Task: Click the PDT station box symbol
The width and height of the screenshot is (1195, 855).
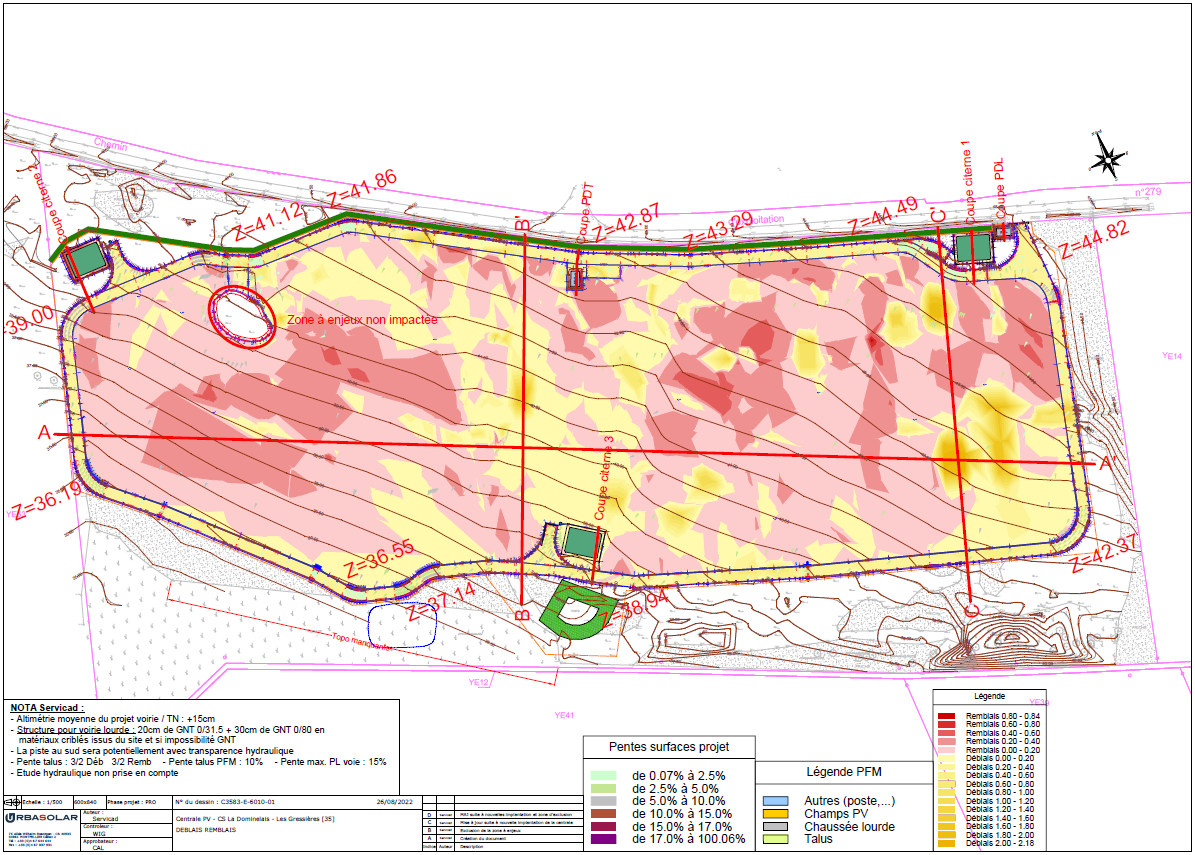Action: tap(576, 280)
